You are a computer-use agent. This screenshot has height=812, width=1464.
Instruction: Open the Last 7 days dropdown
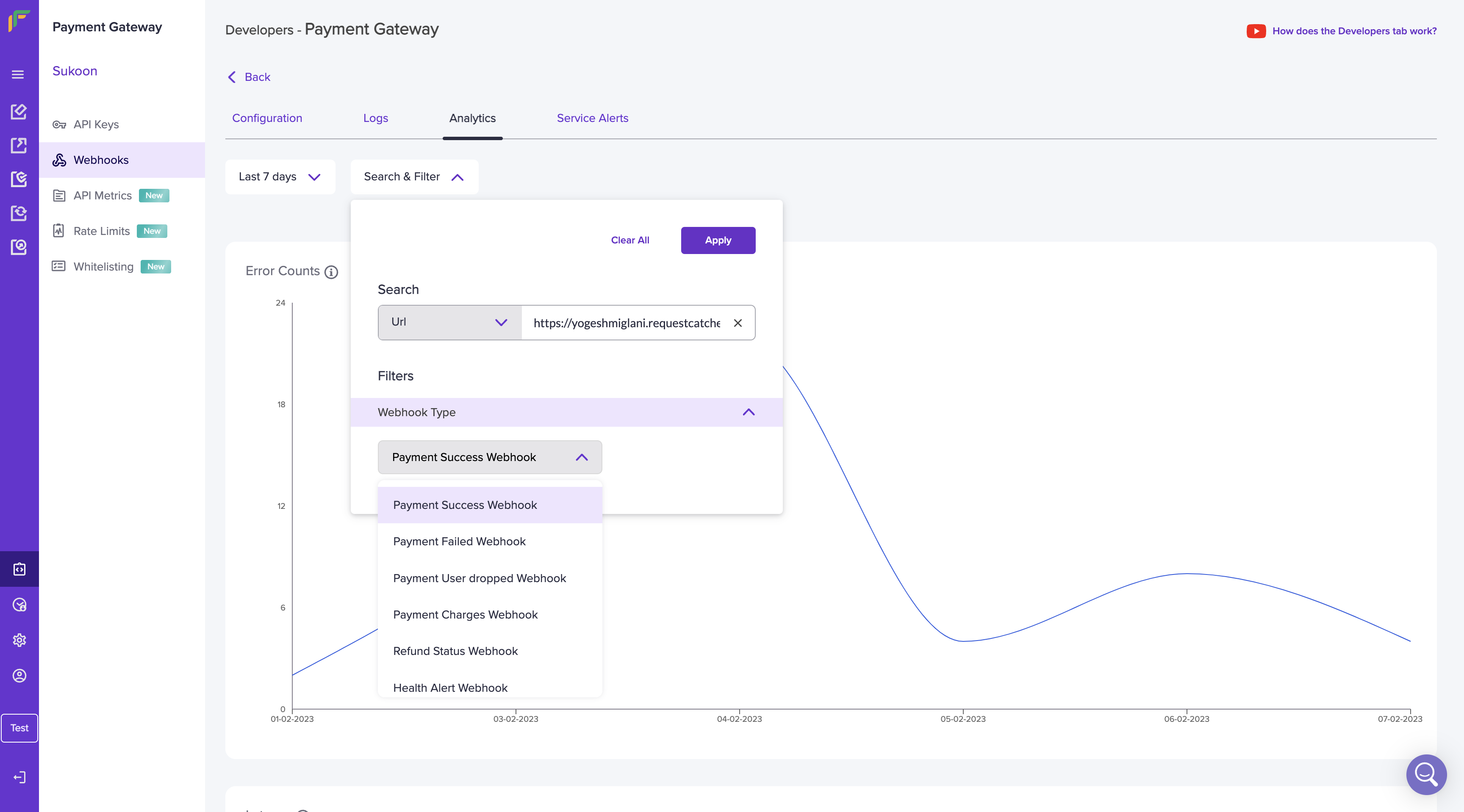click(280, 177)
